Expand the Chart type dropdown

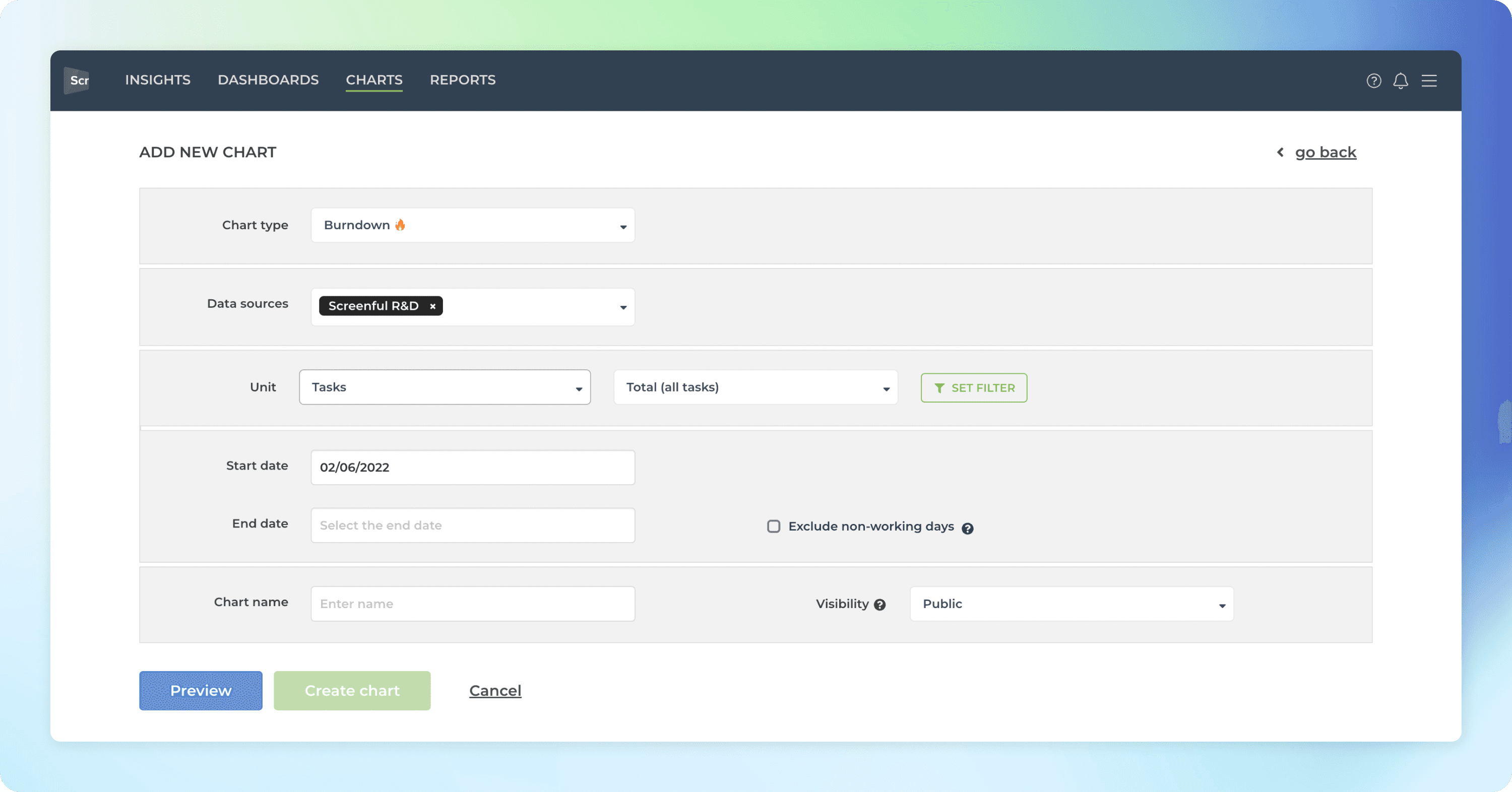click(x=473, y=225)
